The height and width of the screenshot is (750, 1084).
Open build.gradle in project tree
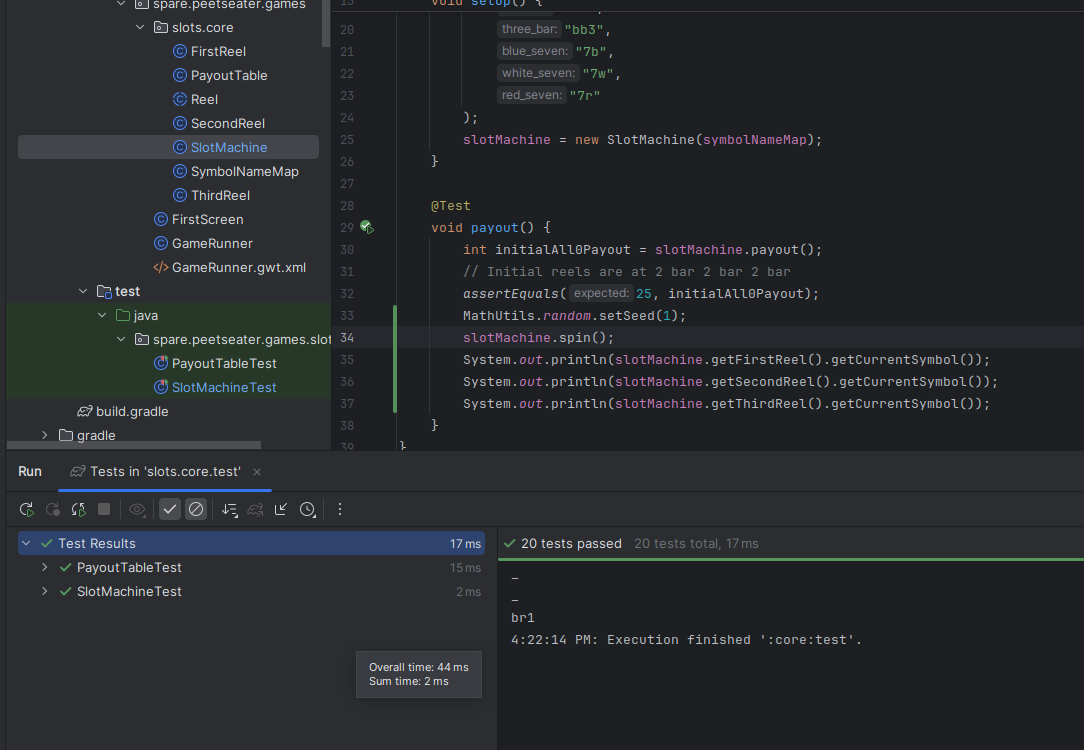point(132,412)
